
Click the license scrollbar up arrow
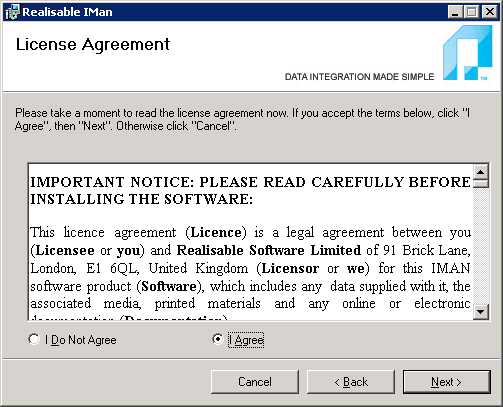[x=481, y=172]
